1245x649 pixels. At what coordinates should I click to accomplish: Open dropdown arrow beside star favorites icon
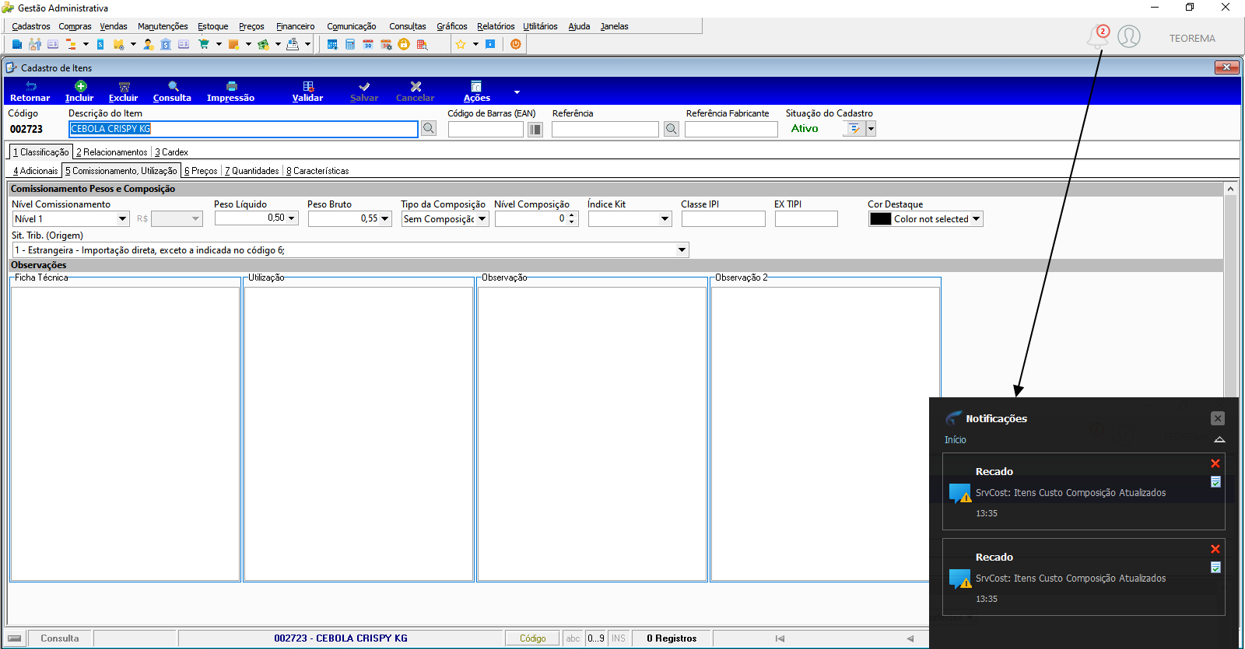point(475,44)
